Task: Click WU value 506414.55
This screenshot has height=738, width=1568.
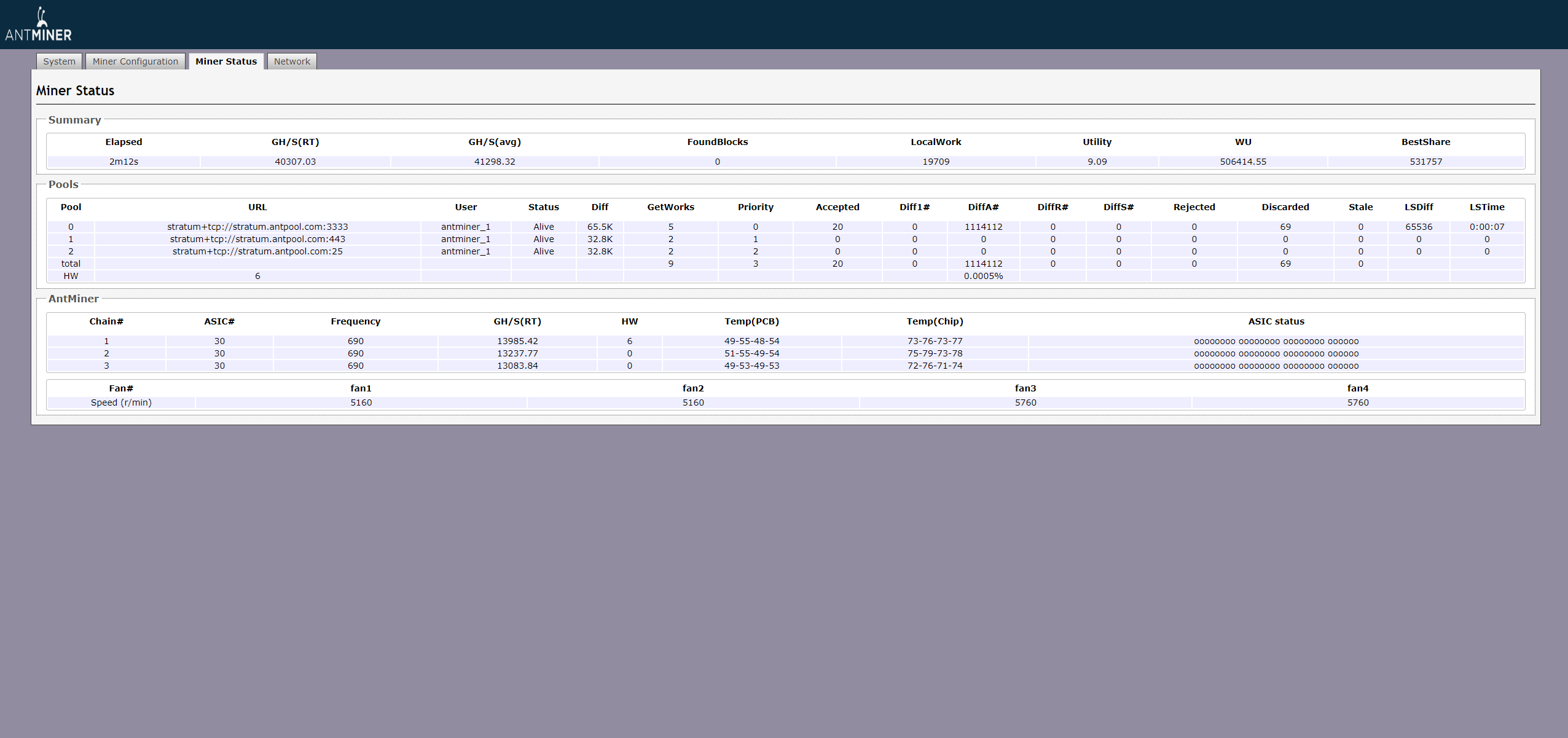Action: pos(1243,162)
